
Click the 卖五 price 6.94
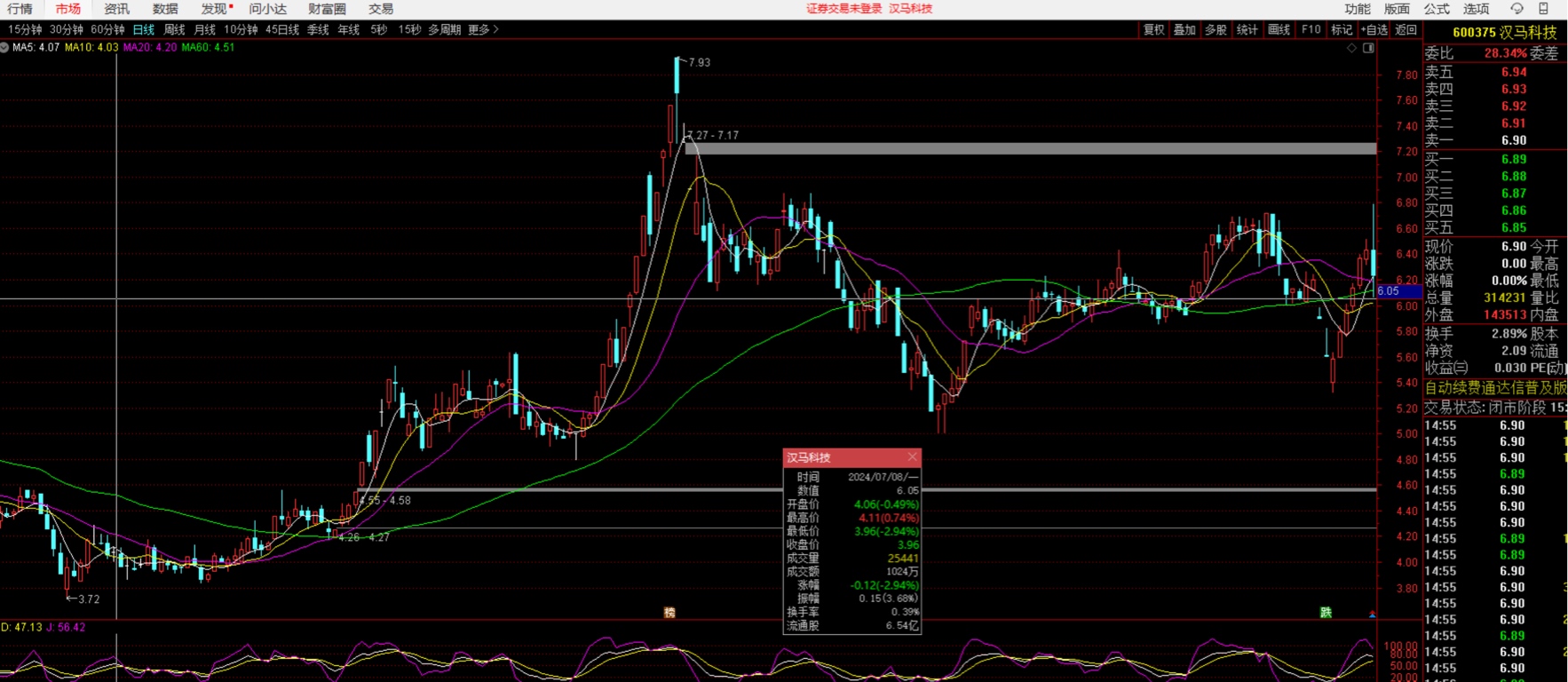(1514, 72)
